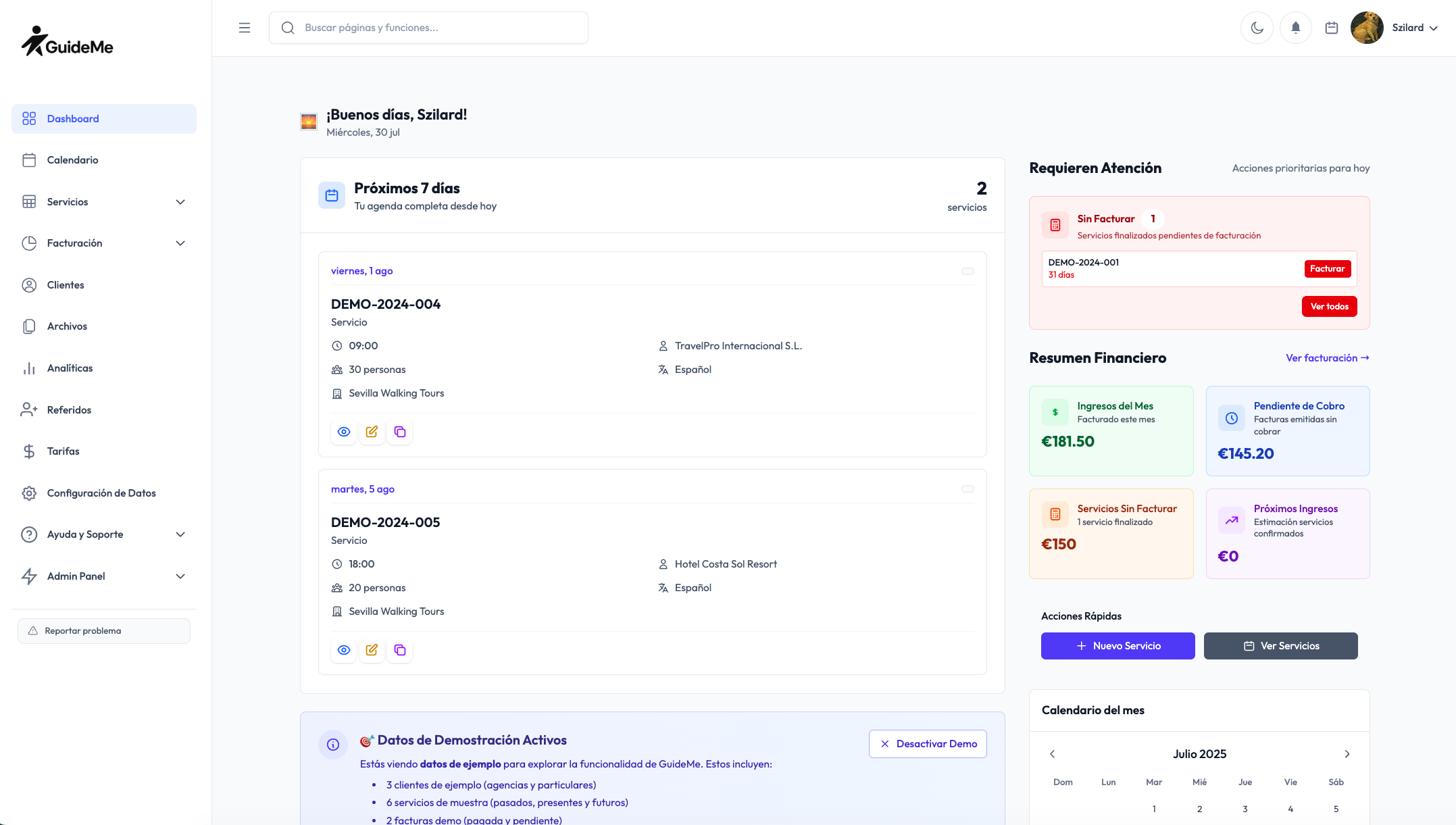The height and width of the screenshot is (825, 1456).
Task: Toggle the viernes 1 ago status pill
Action: click(x=968, y=271)
